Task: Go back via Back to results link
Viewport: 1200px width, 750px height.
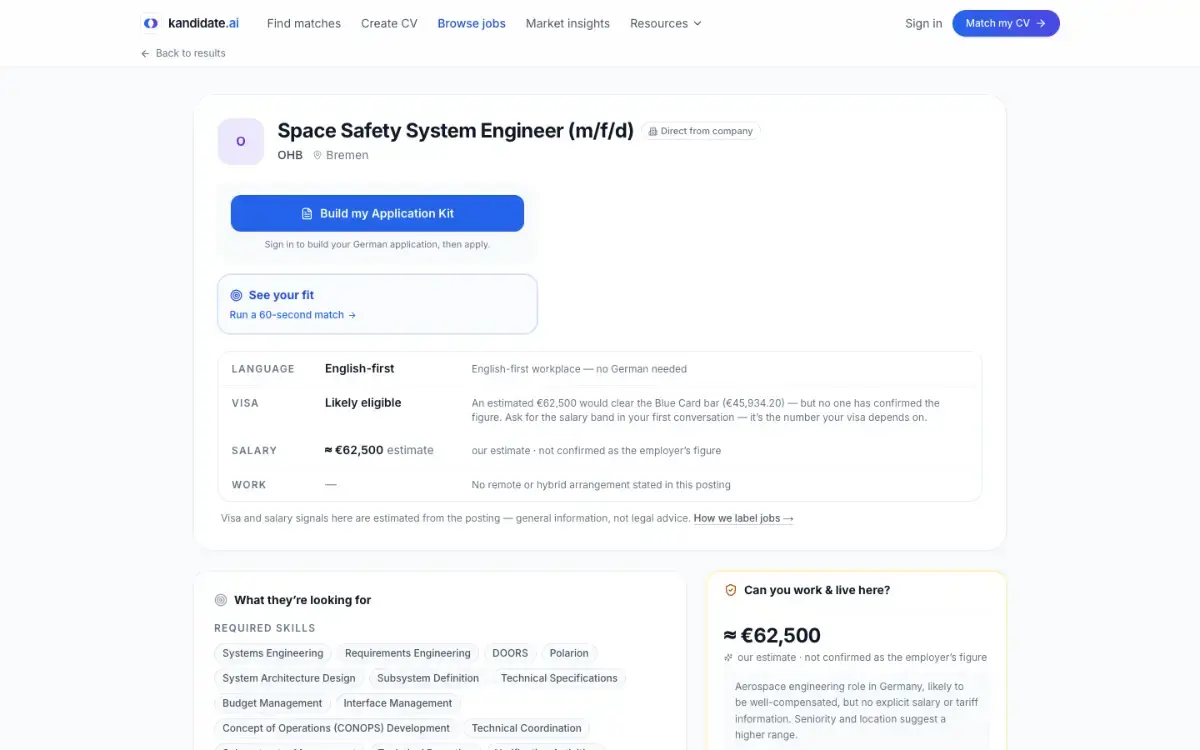Action: (183, 53)
